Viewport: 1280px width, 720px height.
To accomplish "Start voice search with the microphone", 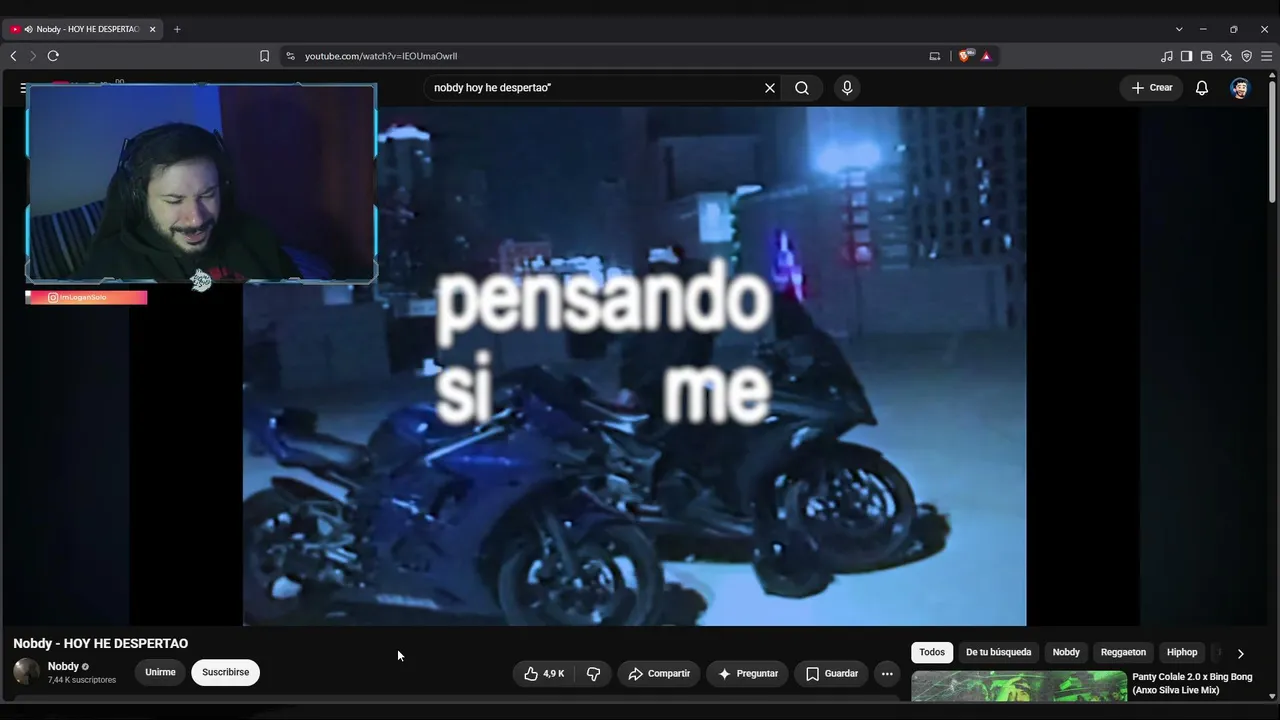I will [x=847, y=88].
